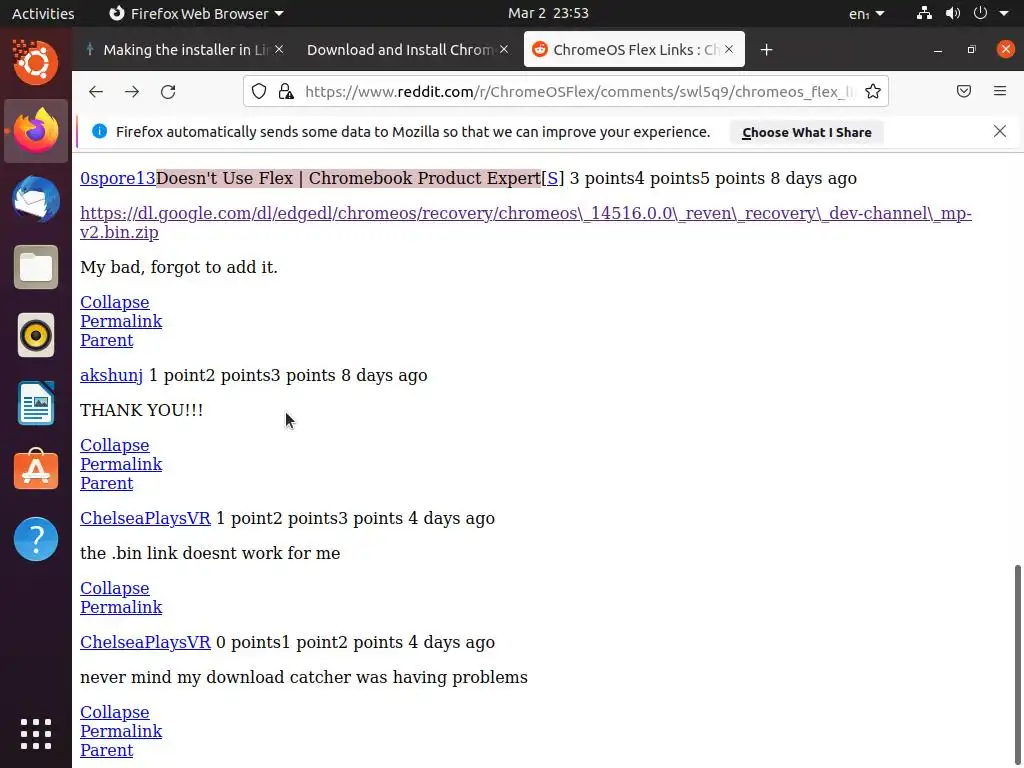Screen dimensions: 1024x768
Task: Click the page vertical scrollbar thumb
Action: (1017, 665)
